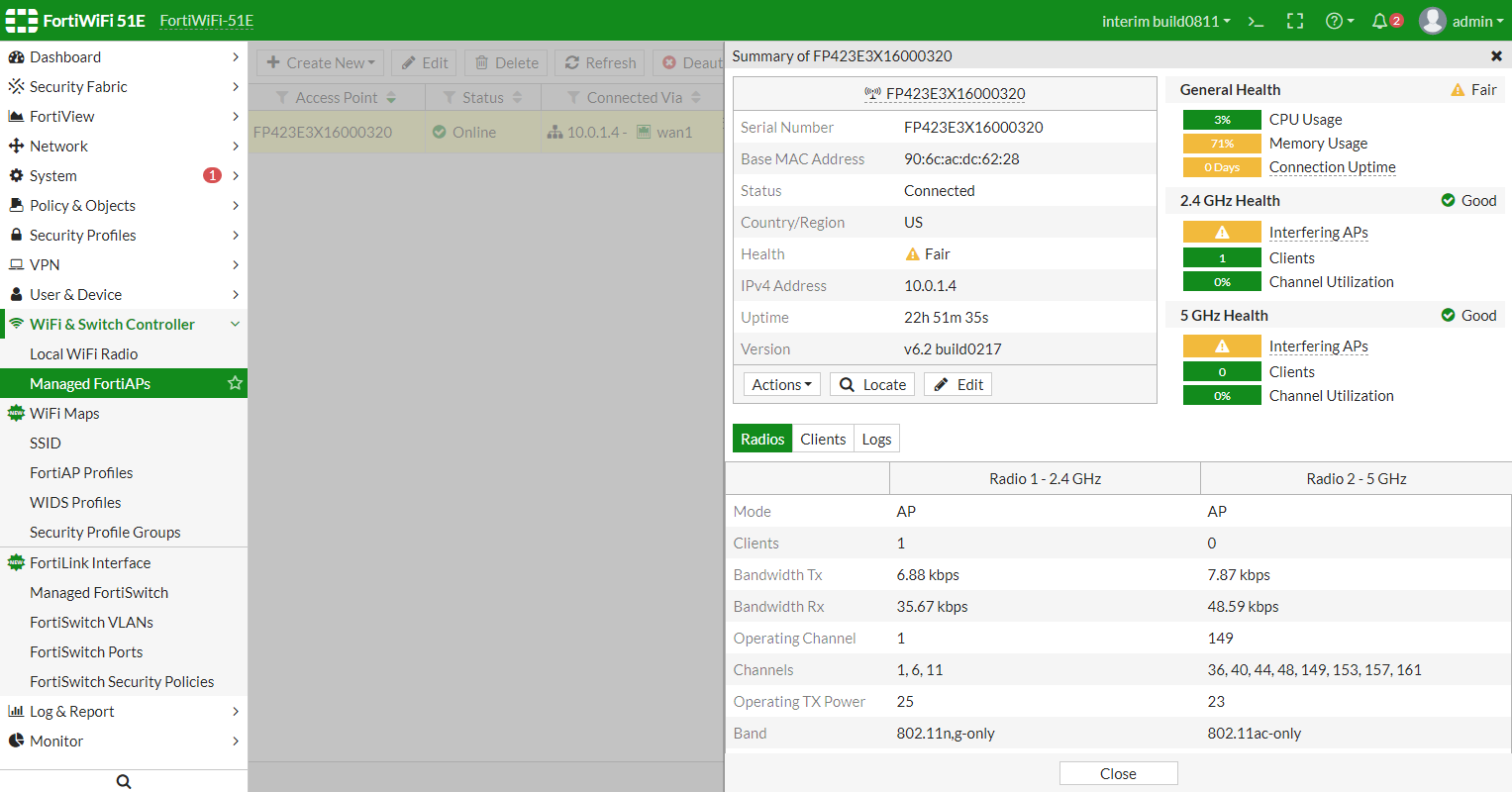
Task: Click the FP423E3X16000320 name link in summary
Action: coord(956,94)
